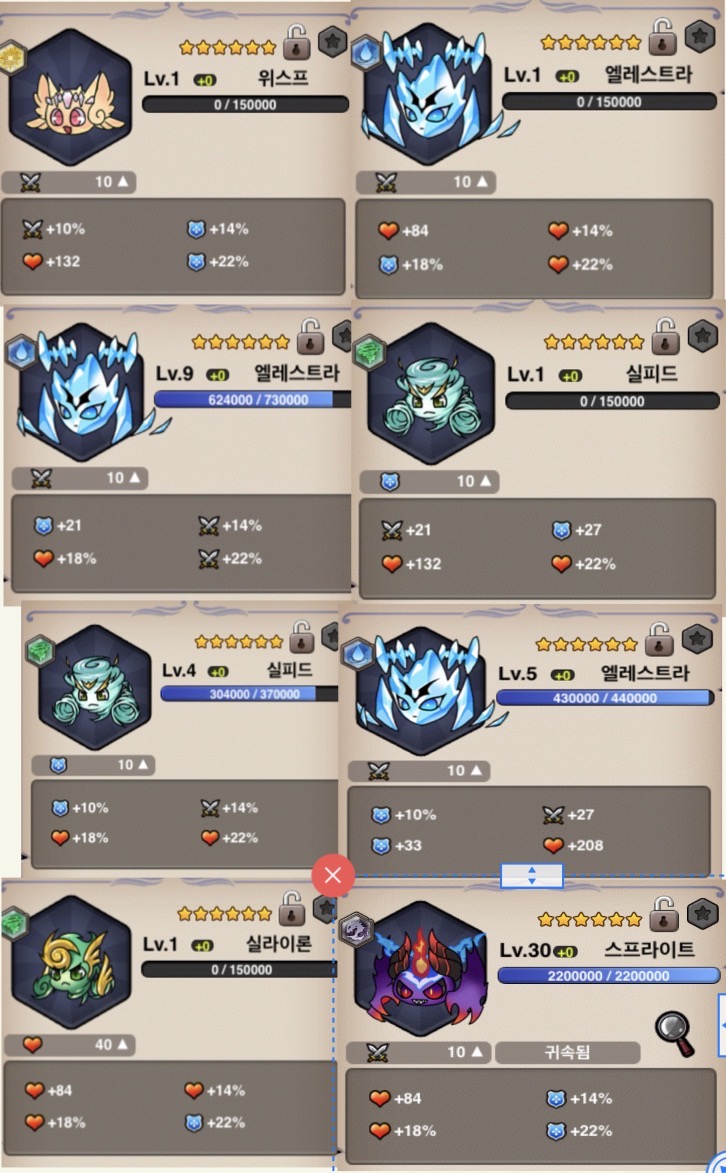This screenshot has height=1173, width=726.
Task: Click the 624000 / 730000 experience bar
Action: [252, 399]
